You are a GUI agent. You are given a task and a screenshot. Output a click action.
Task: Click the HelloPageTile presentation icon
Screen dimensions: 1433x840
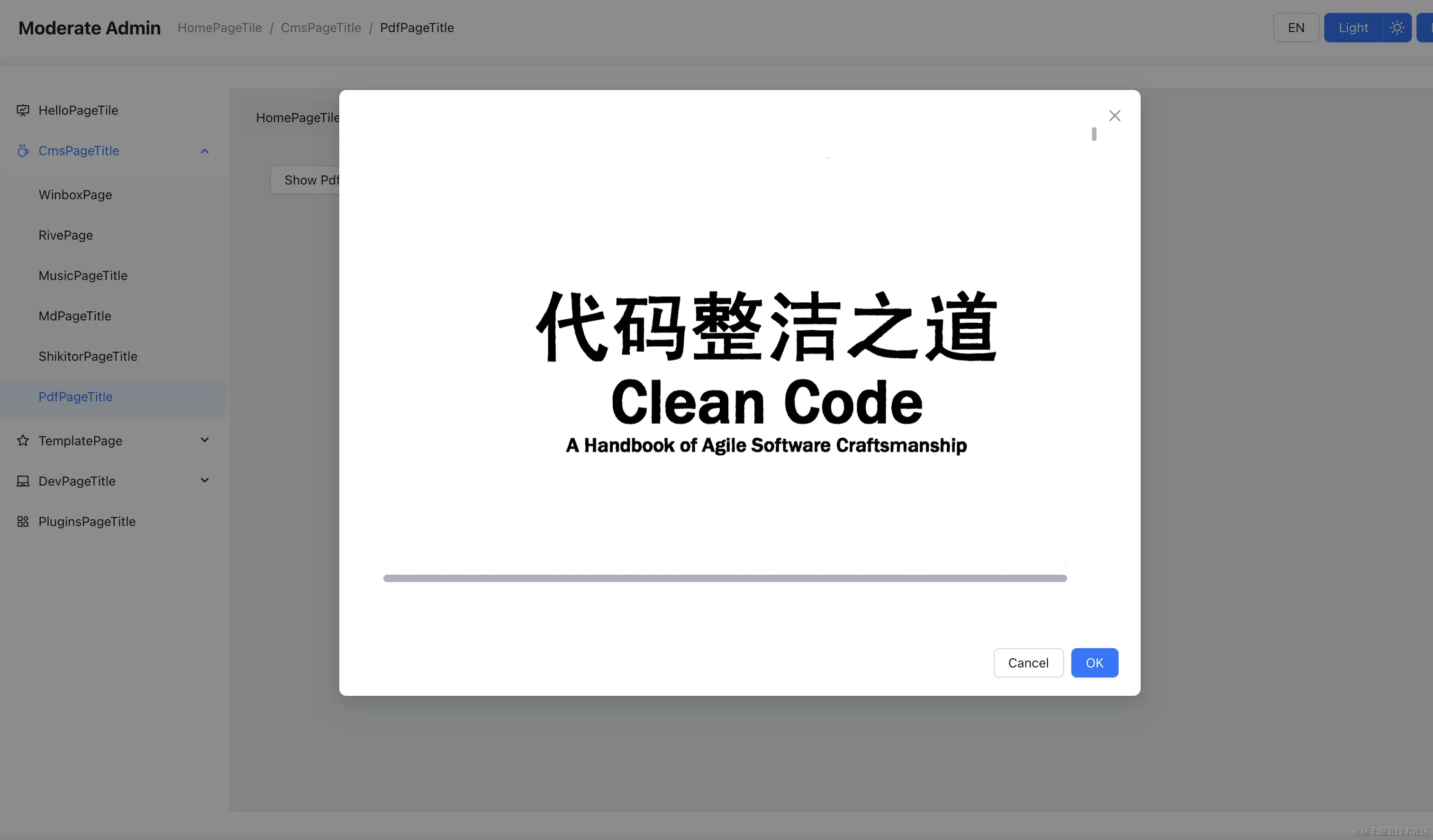click(23, 110)
